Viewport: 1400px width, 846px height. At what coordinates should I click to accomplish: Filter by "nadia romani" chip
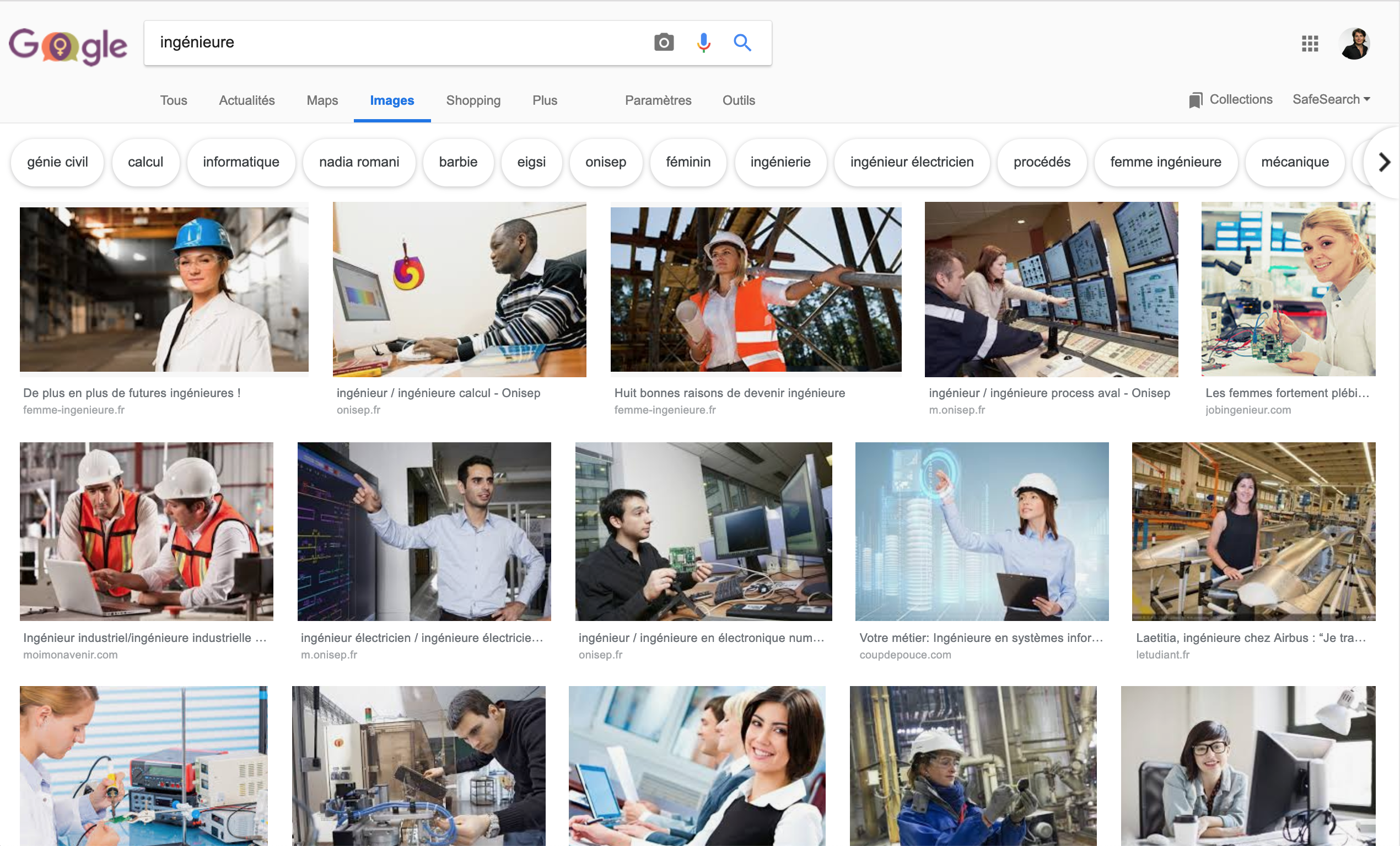pos(358,162)
